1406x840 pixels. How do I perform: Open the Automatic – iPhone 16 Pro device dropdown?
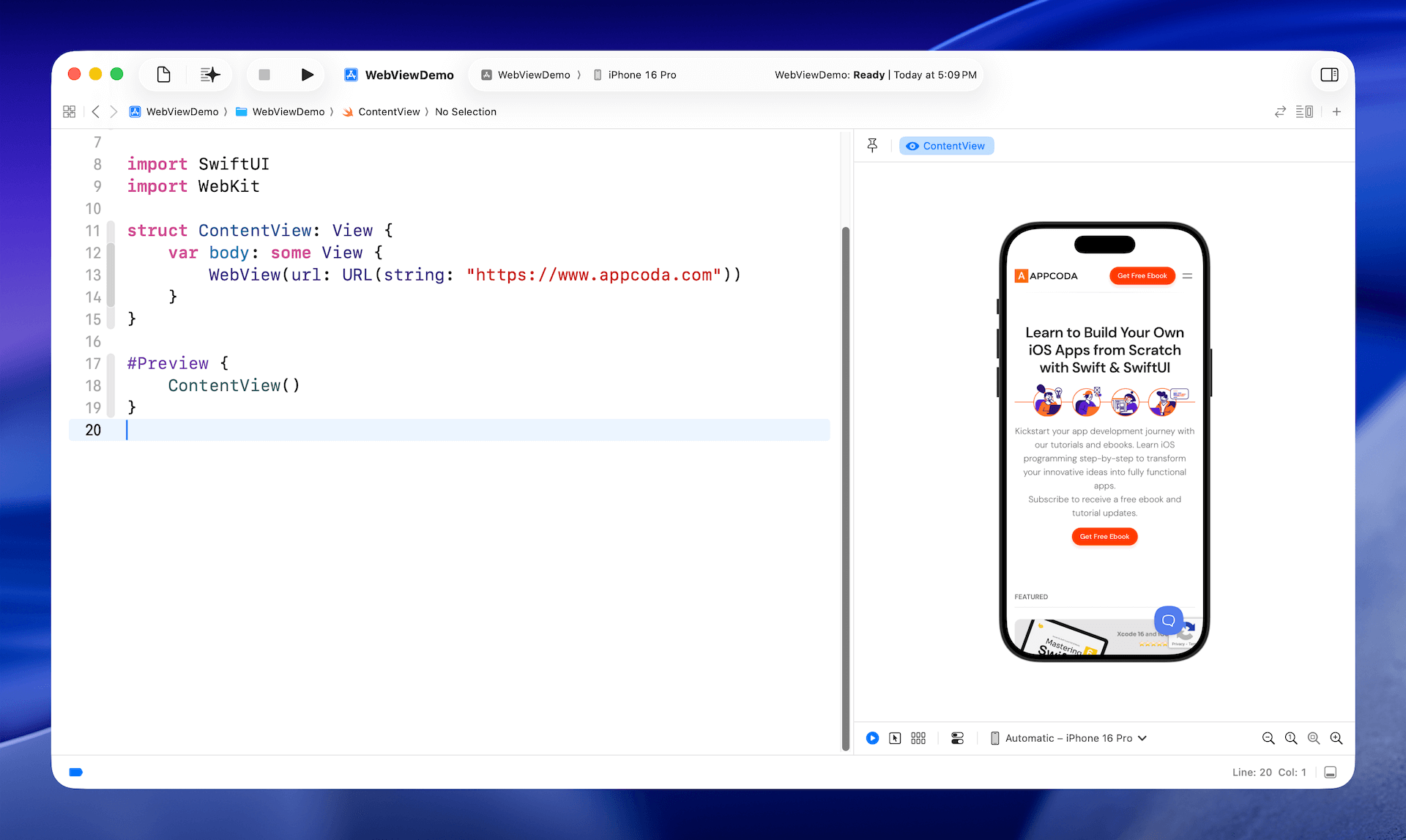[1068, 737]
